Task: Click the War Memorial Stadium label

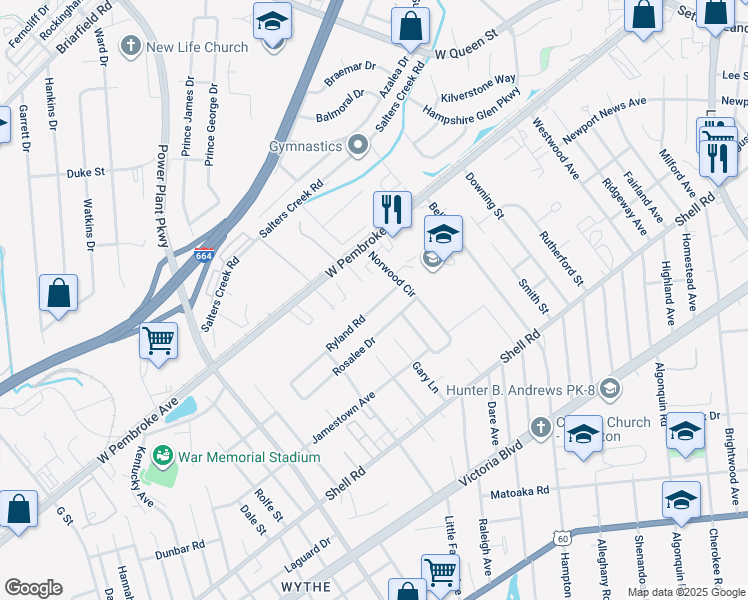Action: pyautogui.click(x=249, y=457)
